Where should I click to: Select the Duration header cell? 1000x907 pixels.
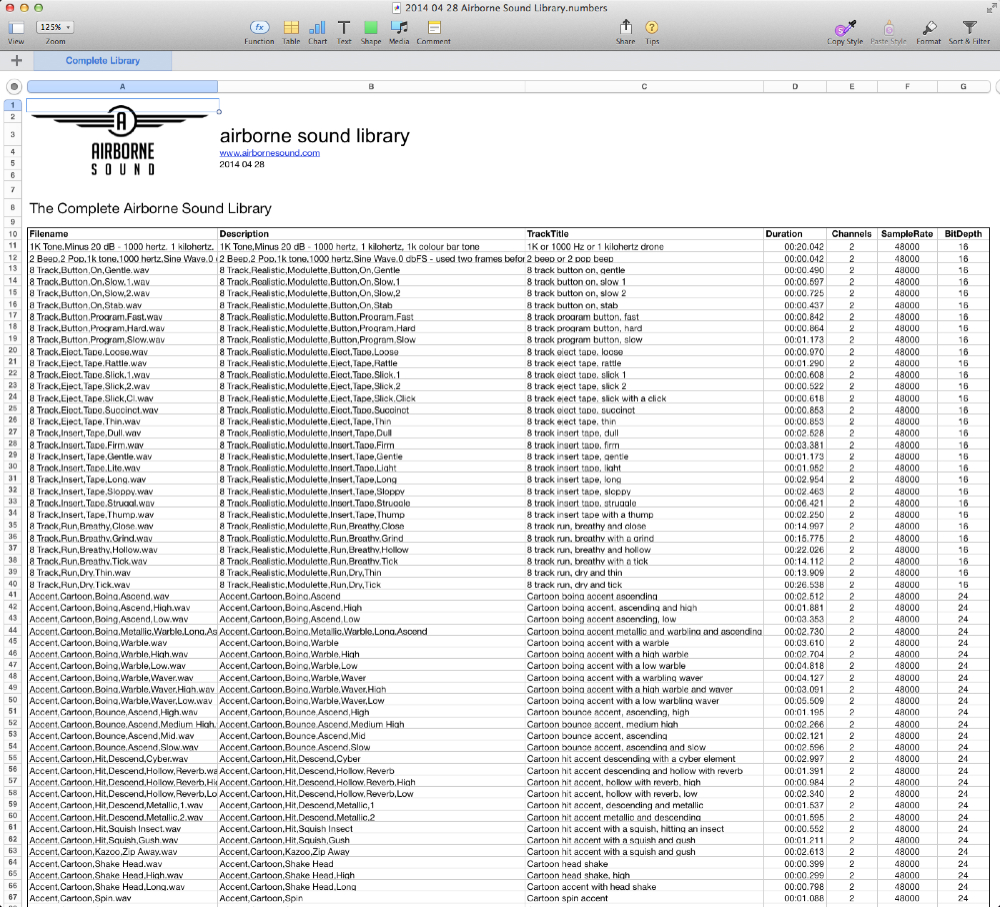tap(795, 234)
